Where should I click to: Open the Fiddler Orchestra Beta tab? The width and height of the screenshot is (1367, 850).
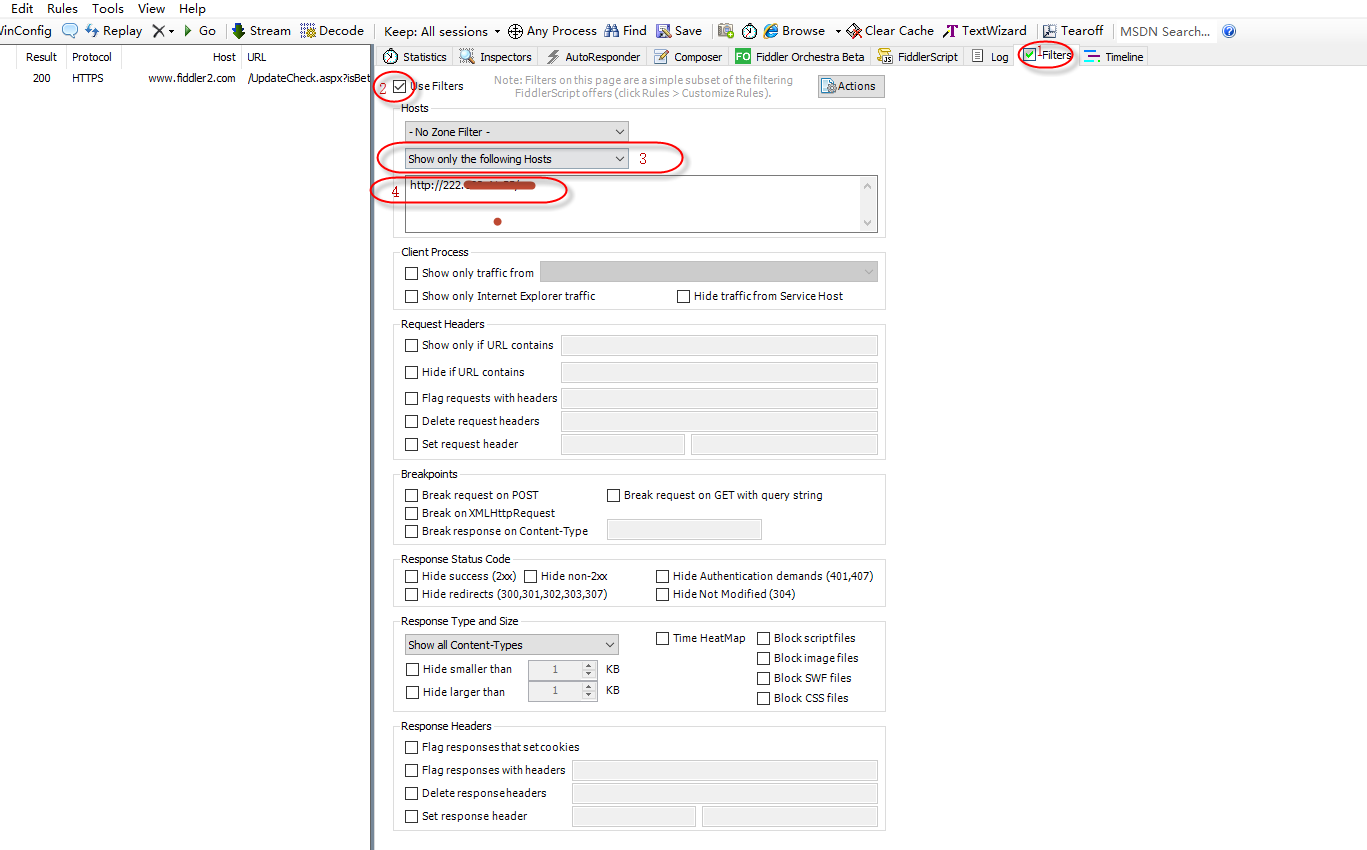coord(800,57)
